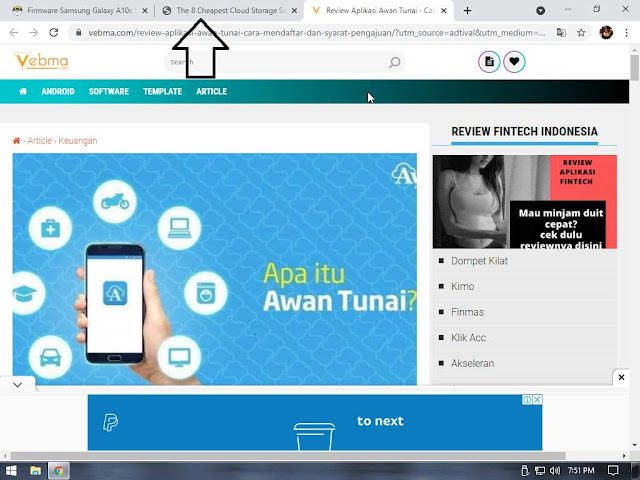This screenshot has height=480, width=640.
Task: Open Windows Start menu
Action: (11, 471)
